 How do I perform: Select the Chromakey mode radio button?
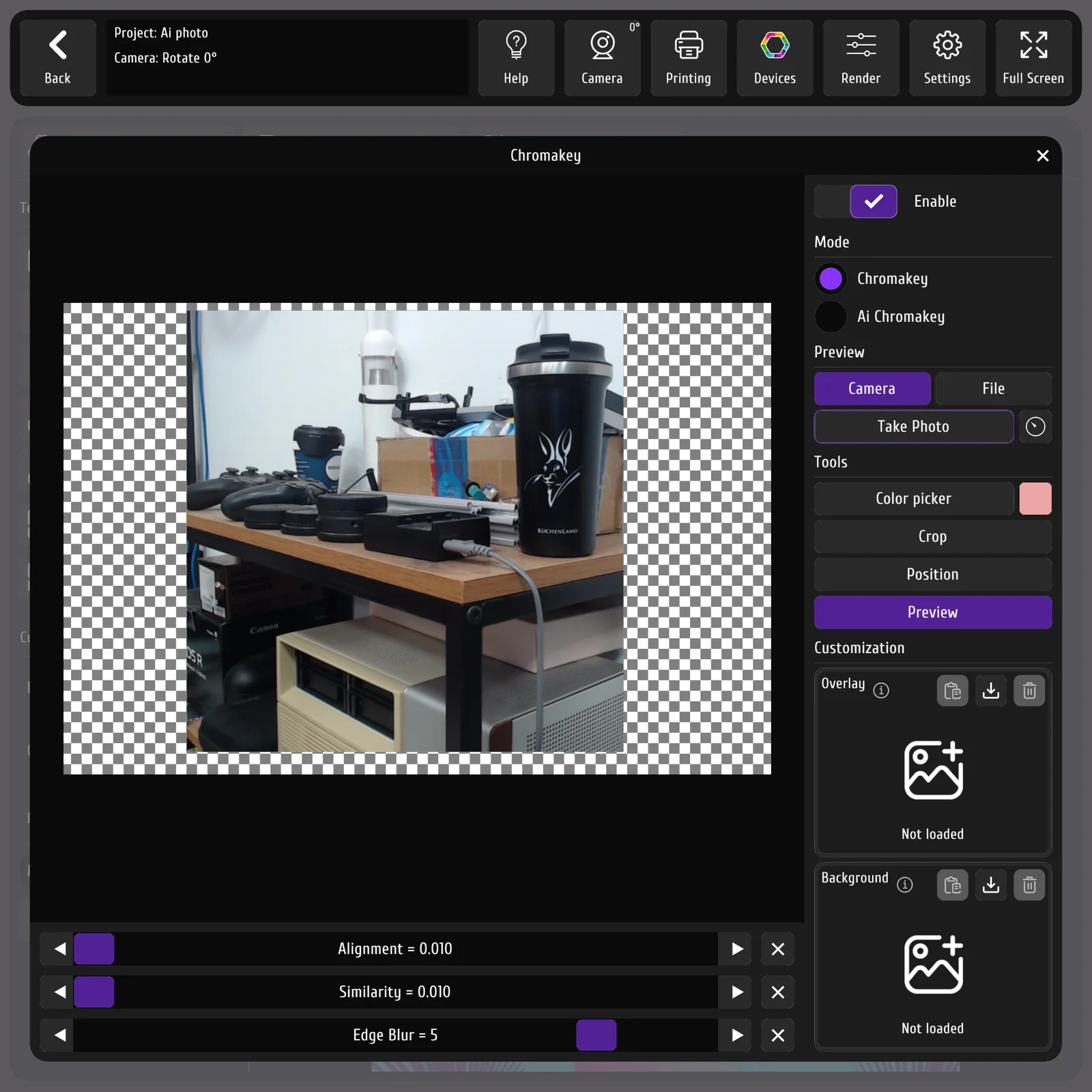[831, 278]
